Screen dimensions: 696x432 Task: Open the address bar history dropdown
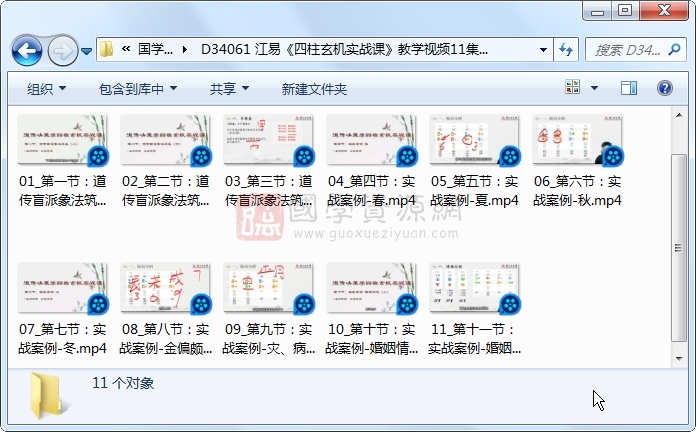543,49
